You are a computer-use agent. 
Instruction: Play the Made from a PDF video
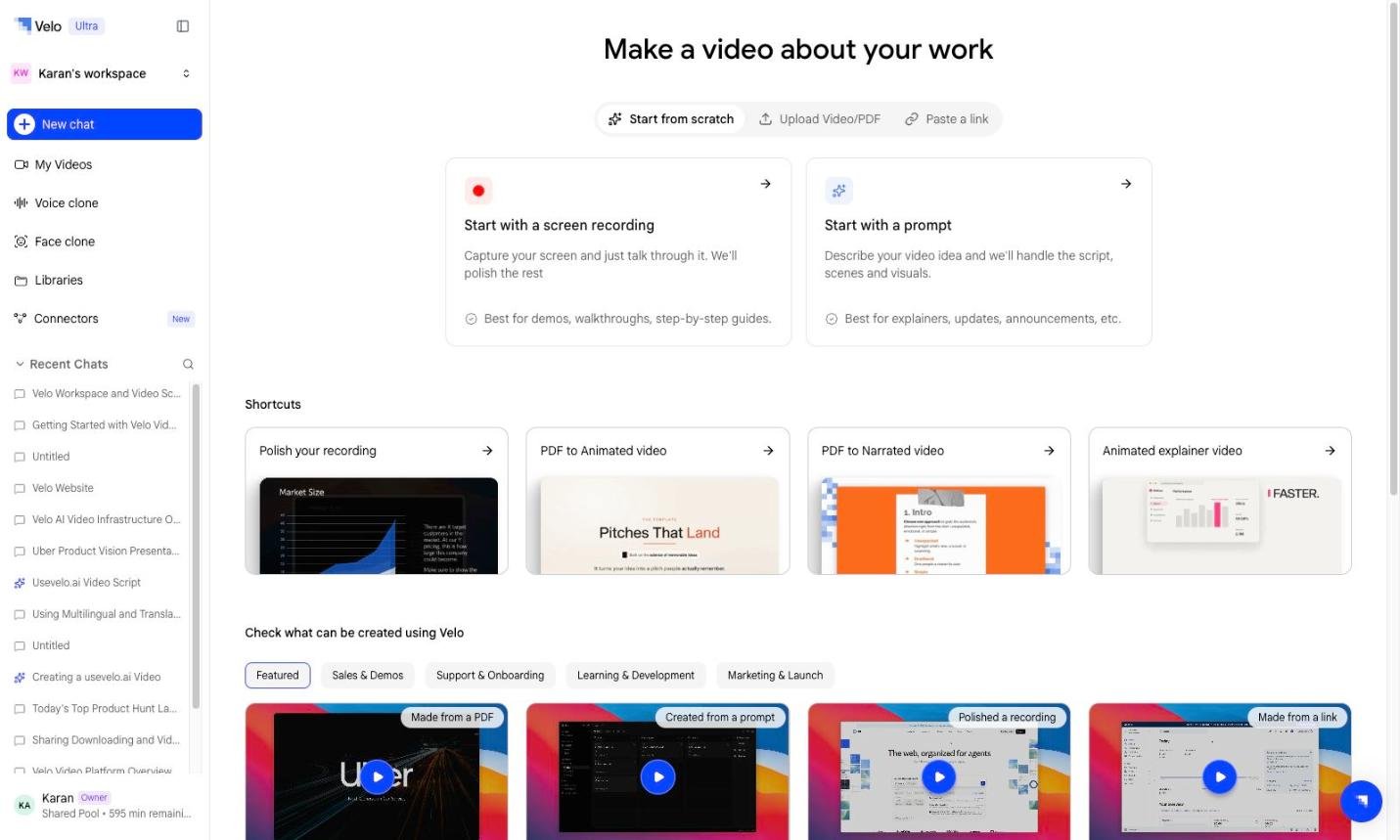tap(377, 777)
